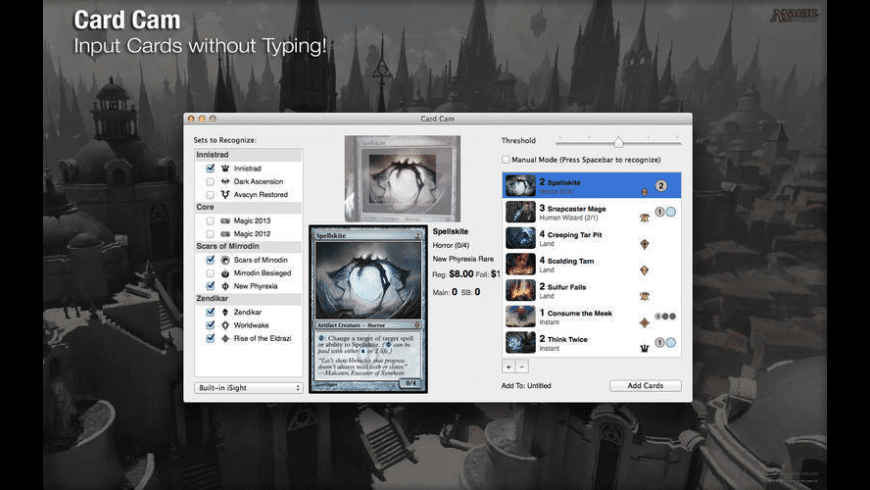Click the large Spellskite card image

click(368, 309)
